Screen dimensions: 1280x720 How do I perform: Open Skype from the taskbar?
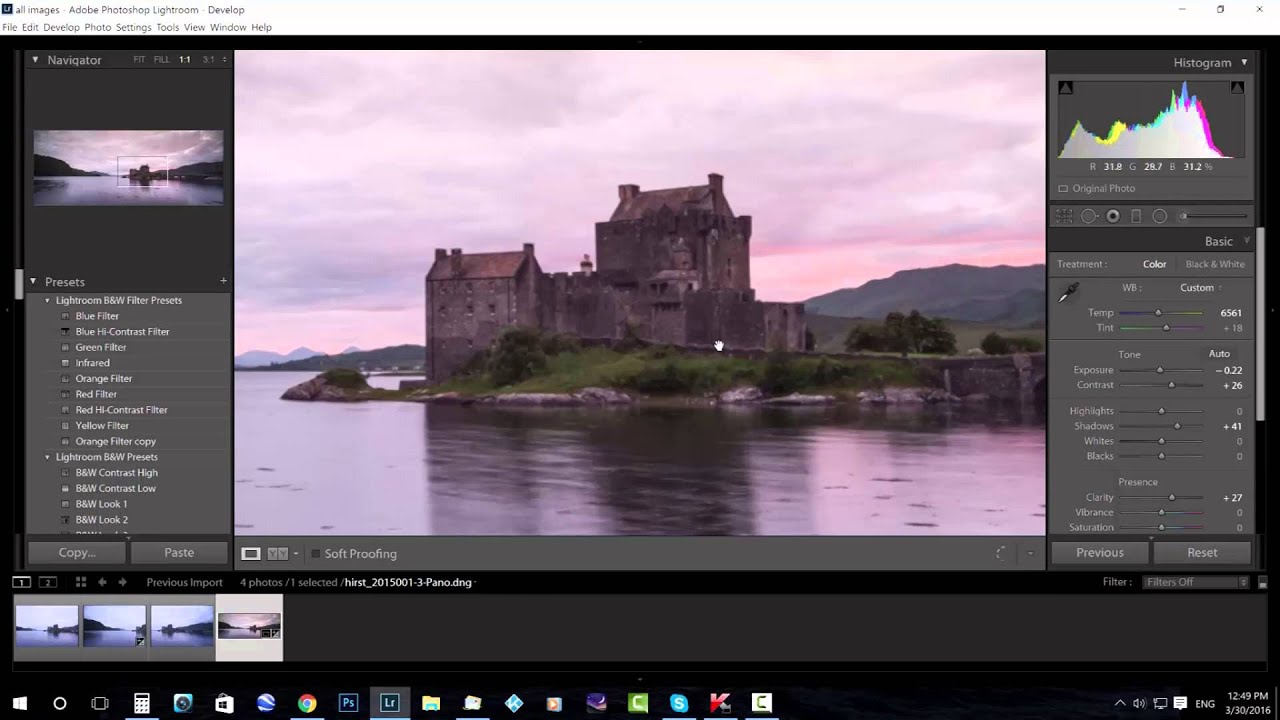pyautogui.click(x=679, y=703)
